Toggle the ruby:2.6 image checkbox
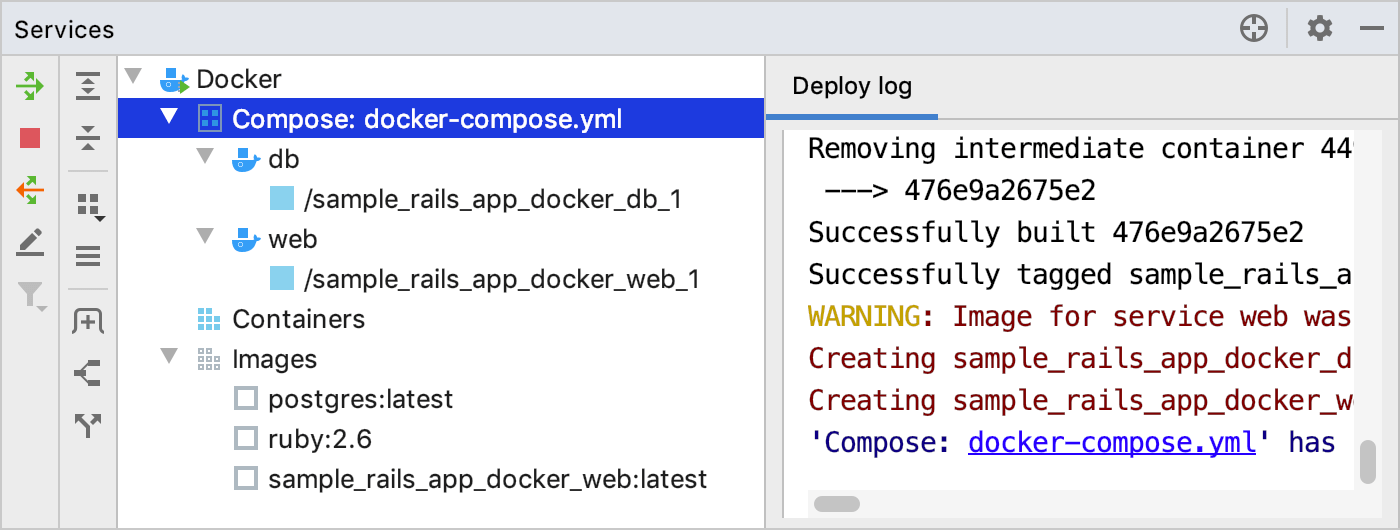 (245, 439)
